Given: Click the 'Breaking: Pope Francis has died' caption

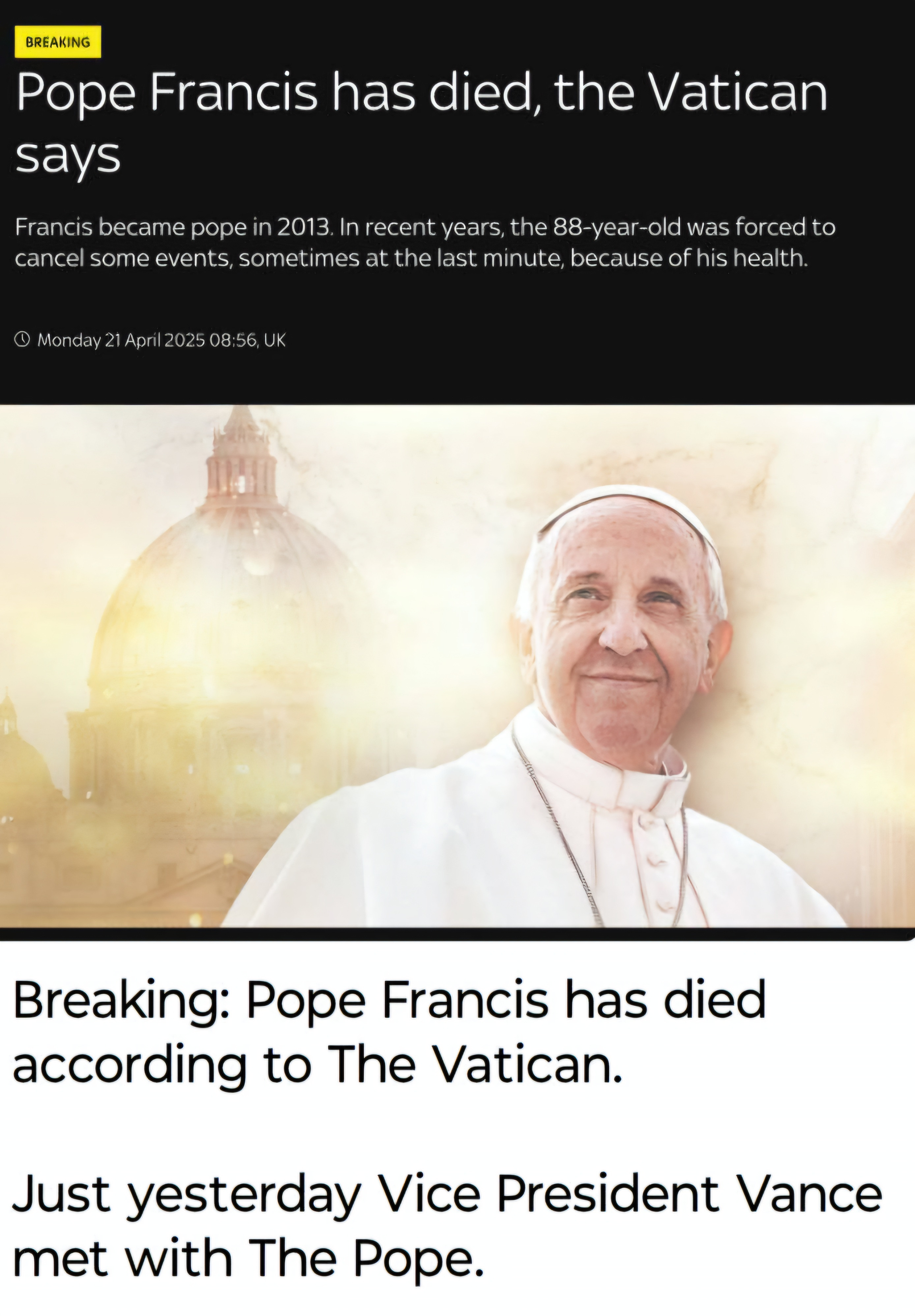Looking at the screenshot, I should point(389,1001).
